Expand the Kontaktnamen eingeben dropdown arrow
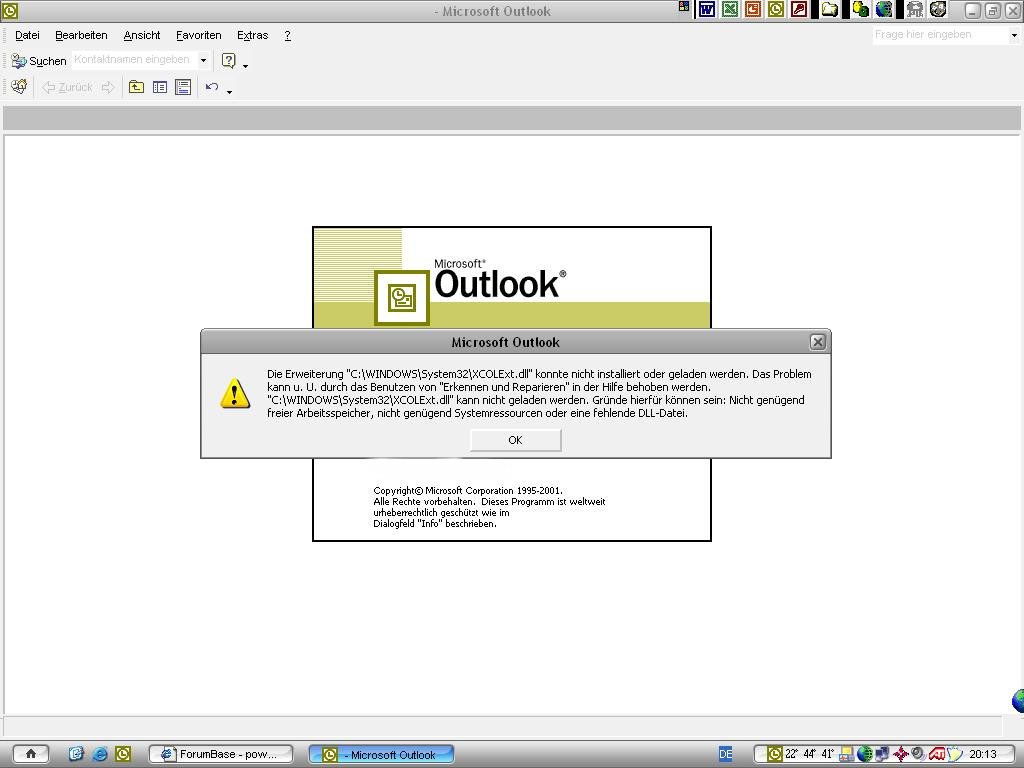Viewport: 1024px width, 768px height. [x=203, y=60]
